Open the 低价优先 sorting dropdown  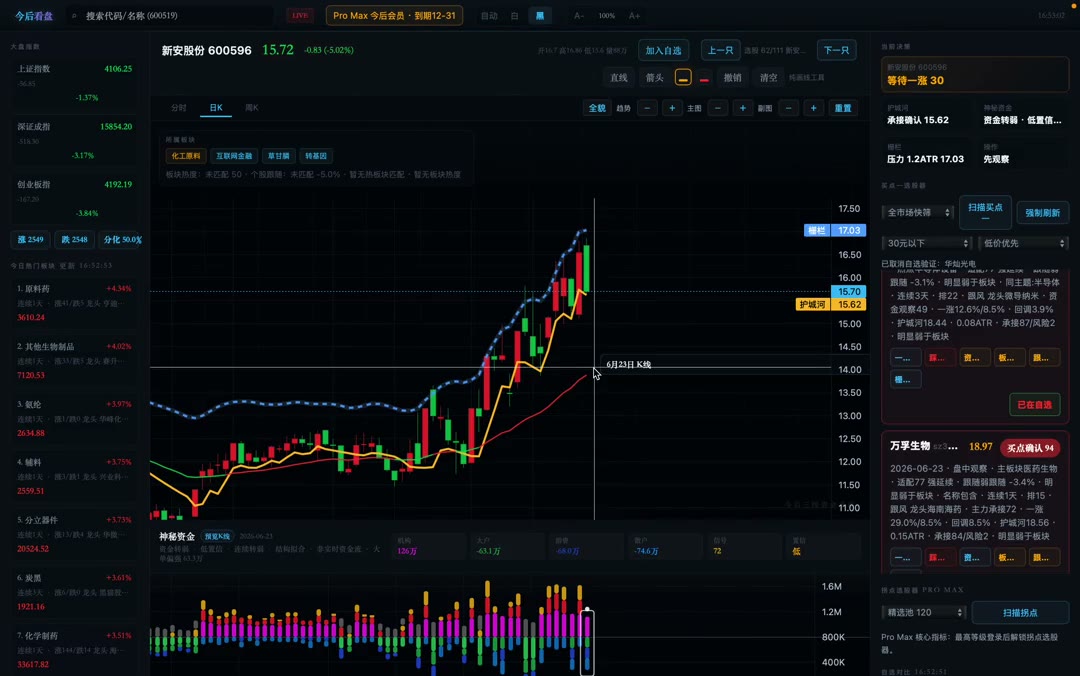point(1024,243)
